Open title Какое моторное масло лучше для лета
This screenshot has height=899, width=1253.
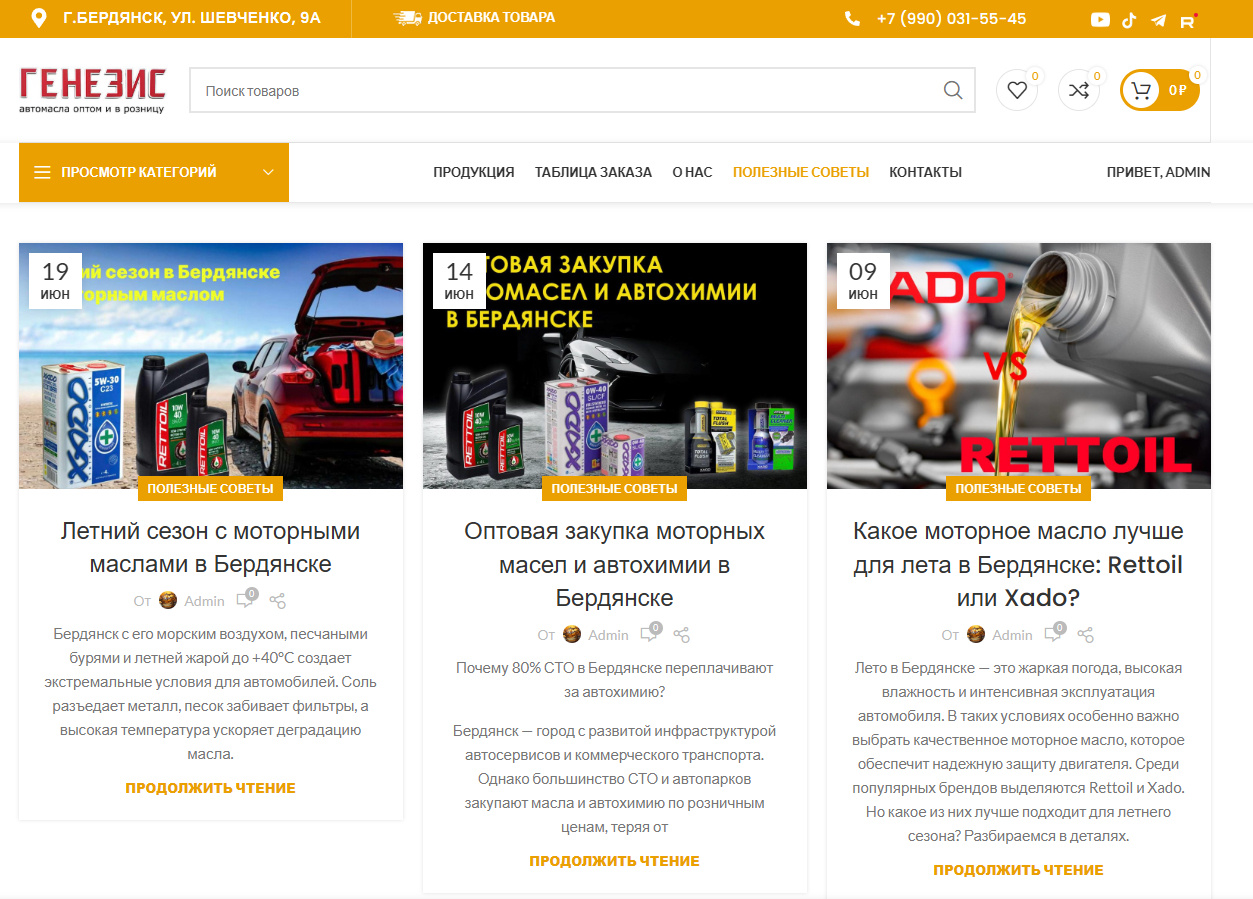(1019, 564)
